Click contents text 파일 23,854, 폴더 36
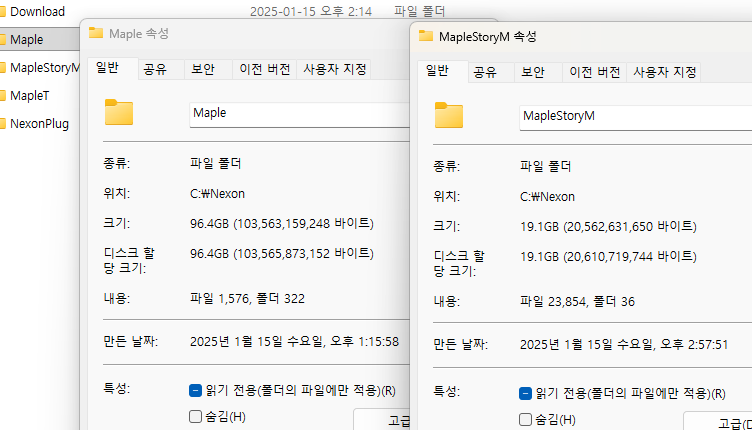 pyautogui.click(x=577, y=302)
